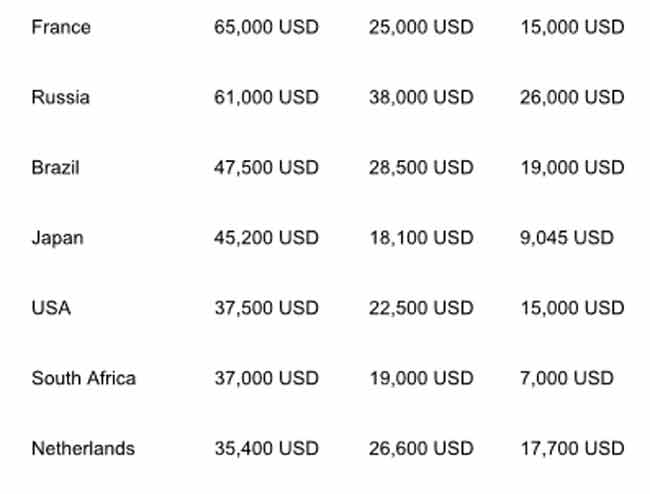650x494 pixels.
Task: Select the 22,500 USD cell
Action: tap(421, 308)
